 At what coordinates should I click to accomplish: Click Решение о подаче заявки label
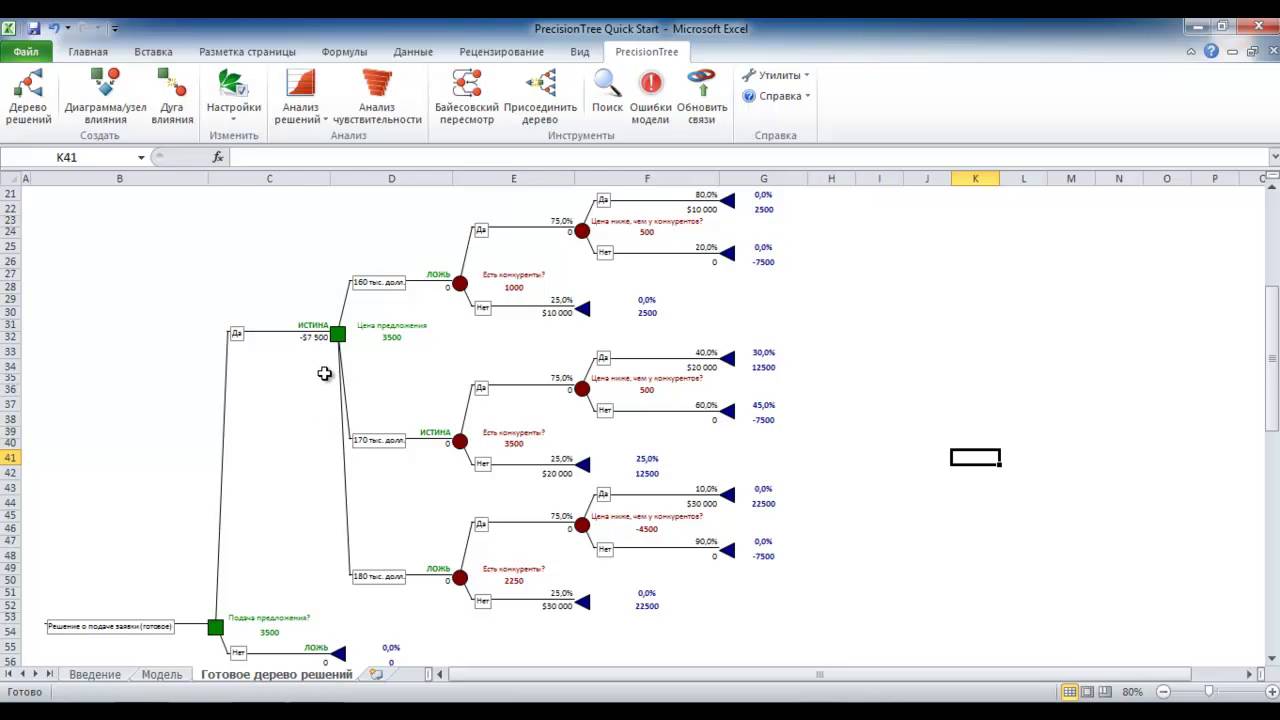pyautogui.click(x=110, y=626)
